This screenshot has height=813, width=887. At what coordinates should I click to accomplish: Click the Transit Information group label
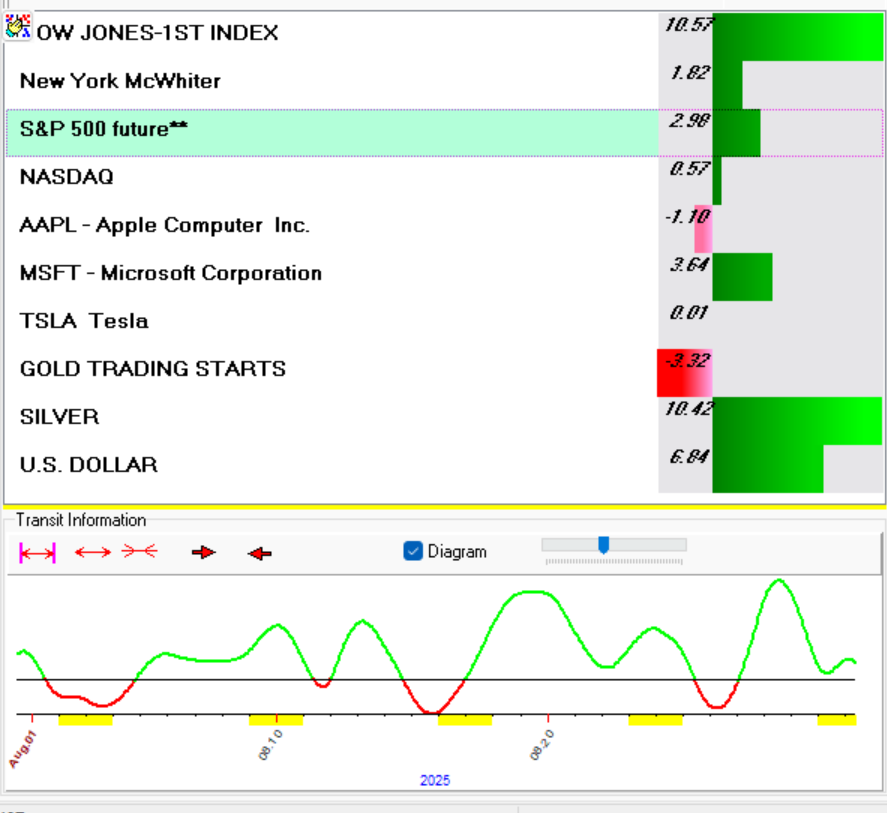coord(81,520)
